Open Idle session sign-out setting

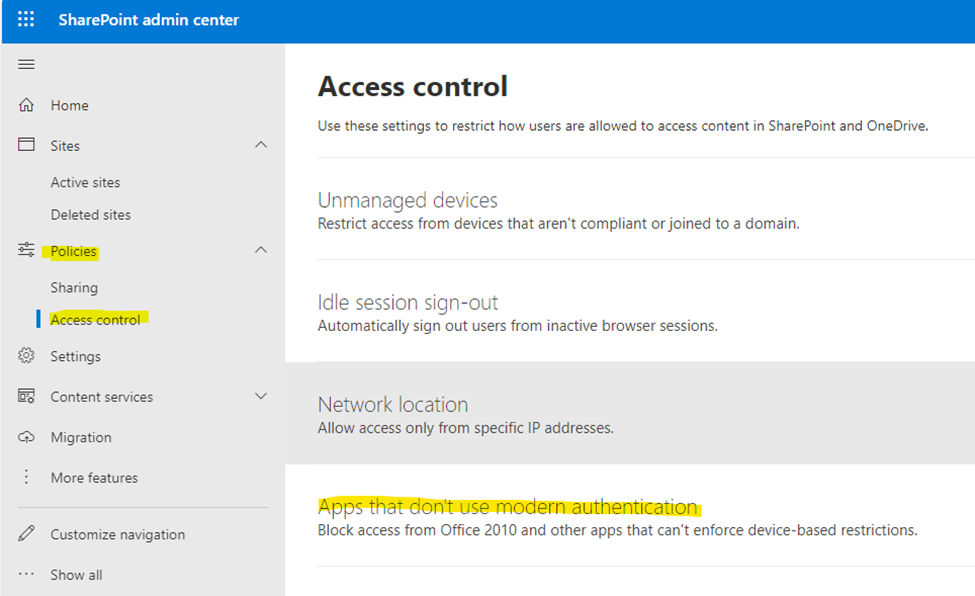407,302
